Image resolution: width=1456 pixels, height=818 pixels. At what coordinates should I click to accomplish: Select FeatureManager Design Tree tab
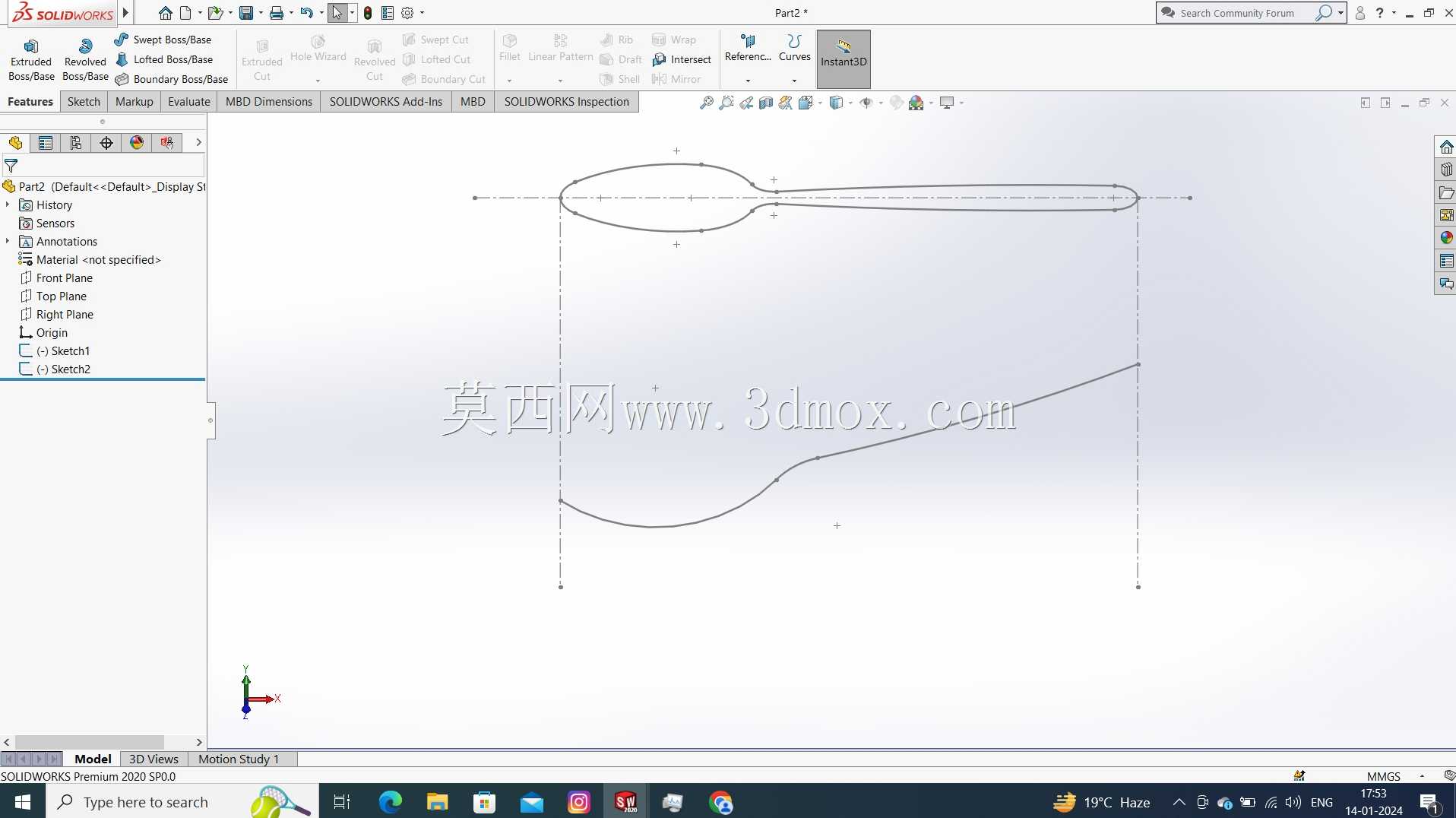15,143
